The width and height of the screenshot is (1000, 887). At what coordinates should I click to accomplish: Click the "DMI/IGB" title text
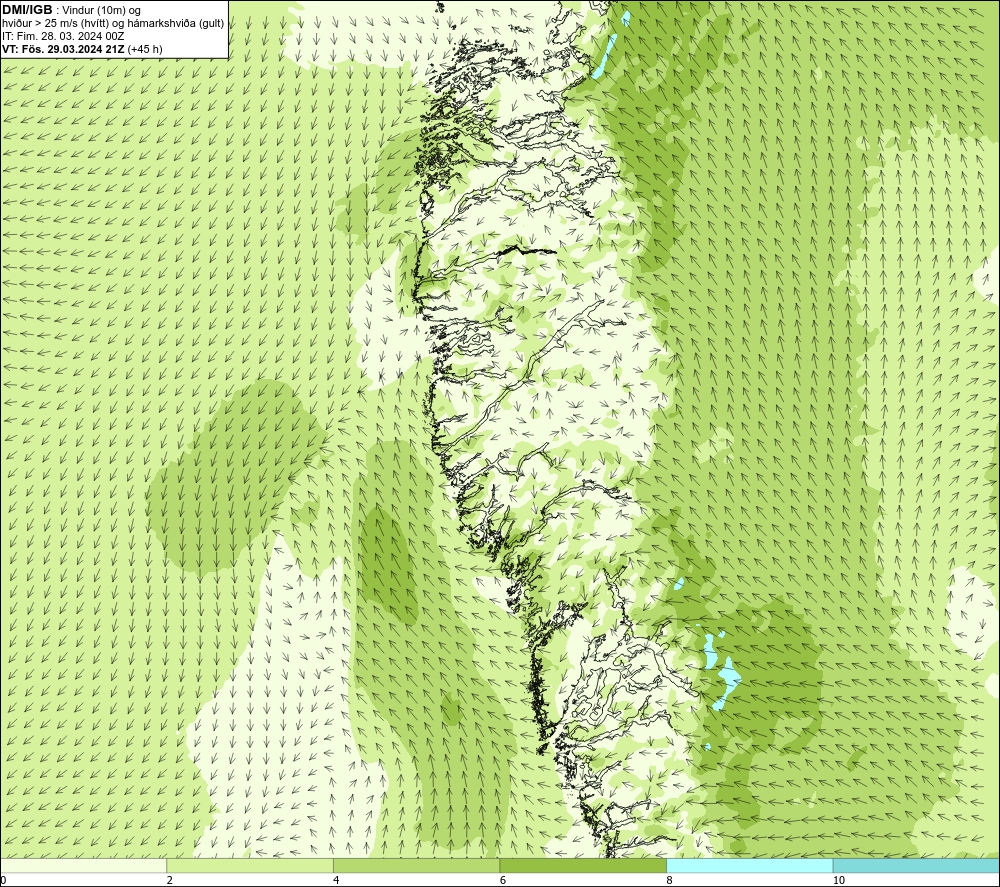27,10
